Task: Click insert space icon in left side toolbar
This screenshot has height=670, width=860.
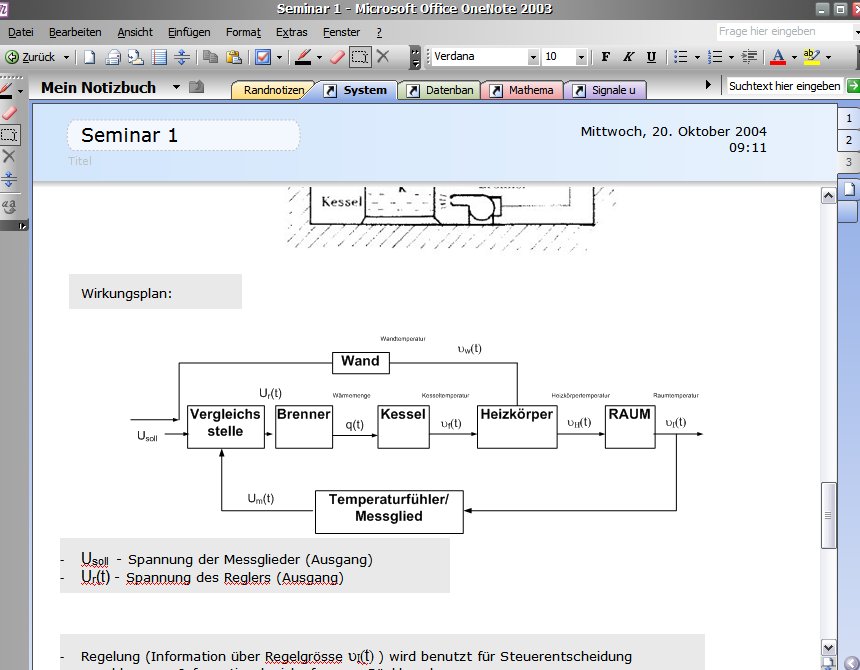Action: point(9,179)
